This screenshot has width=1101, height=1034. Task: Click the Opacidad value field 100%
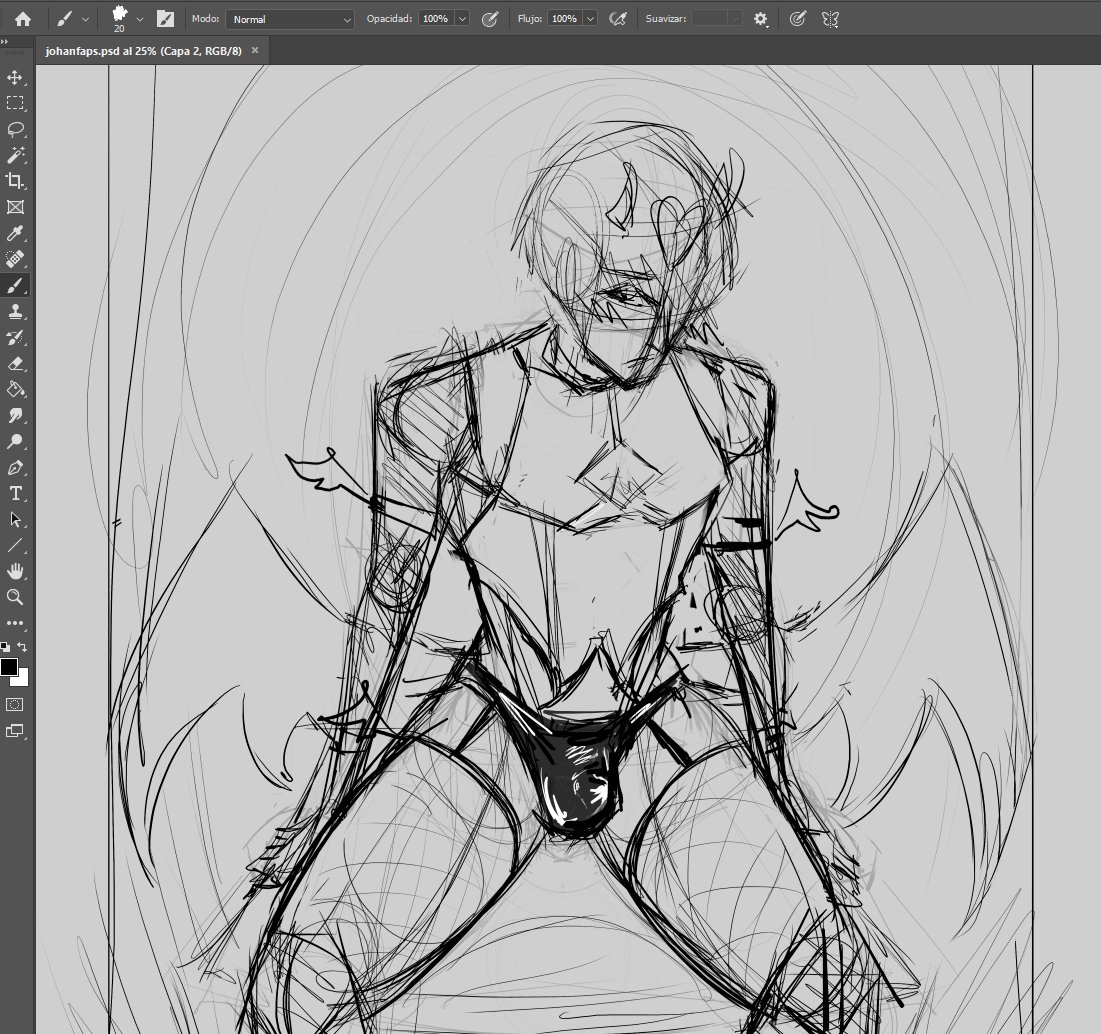click(435, 19)
